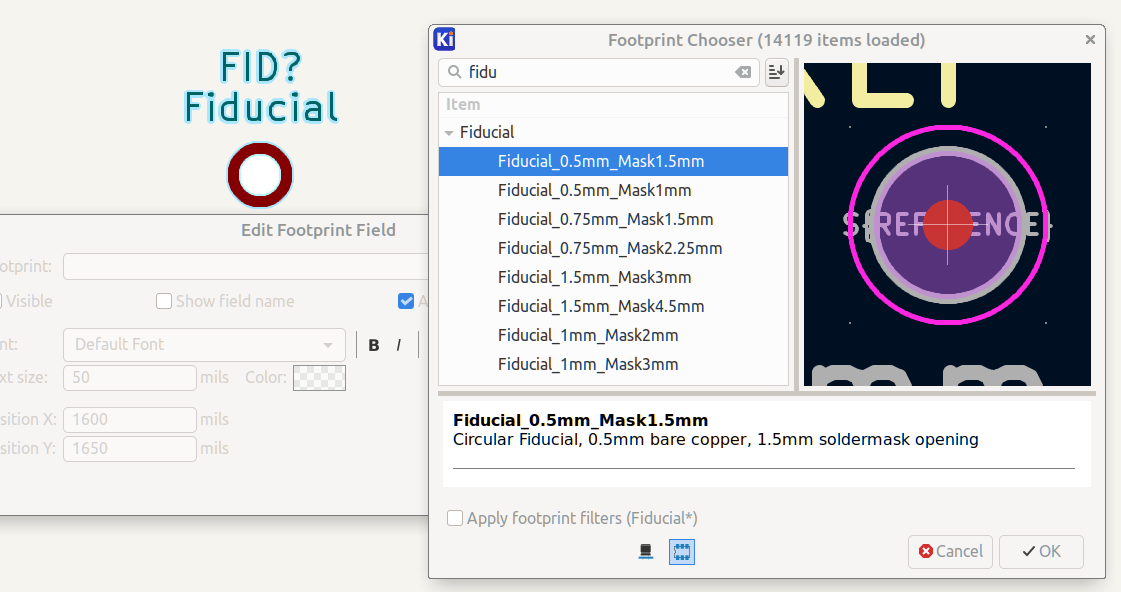Screen dimensions: 1121x592
Task: Click the KiCad logo in title bar
Action: (x=445, y=40)
